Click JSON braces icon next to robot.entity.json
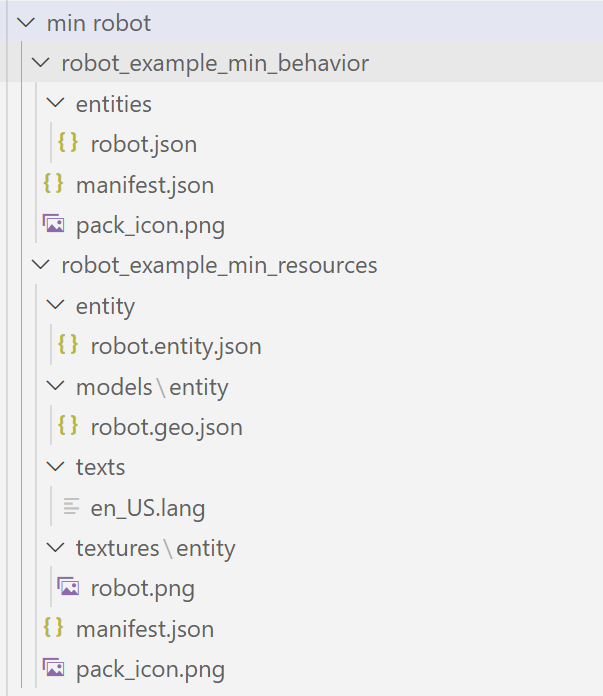 click(x=68, y=345)
